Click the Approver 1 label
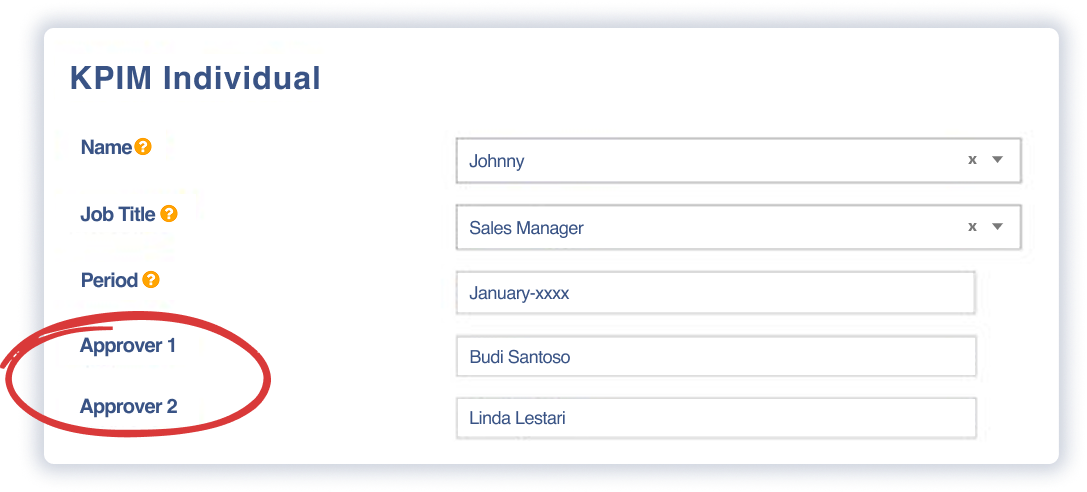The height and width of the screenshot is (492, 1087). [128, 346]
